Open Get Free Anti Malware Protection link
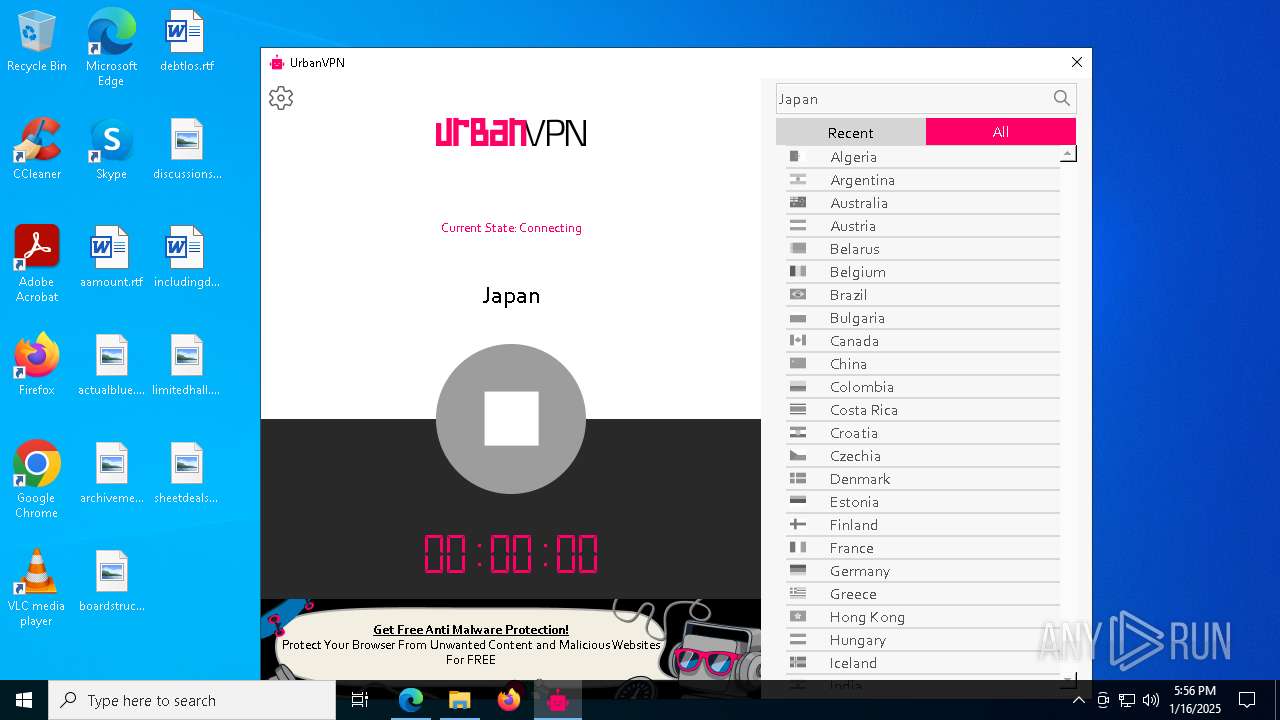Image resolution: width=1280 pixels, height=720 pixels. tap(471, 630)
